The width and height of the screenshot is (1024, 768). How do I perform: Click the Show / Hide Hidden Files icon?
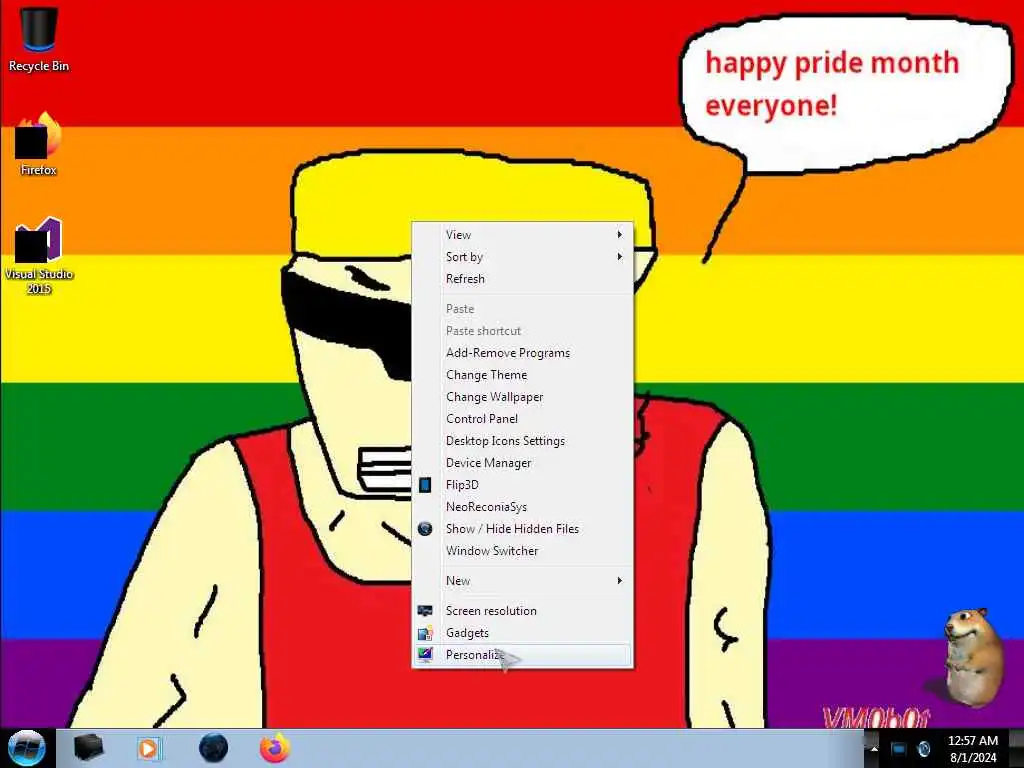(425, 529)
